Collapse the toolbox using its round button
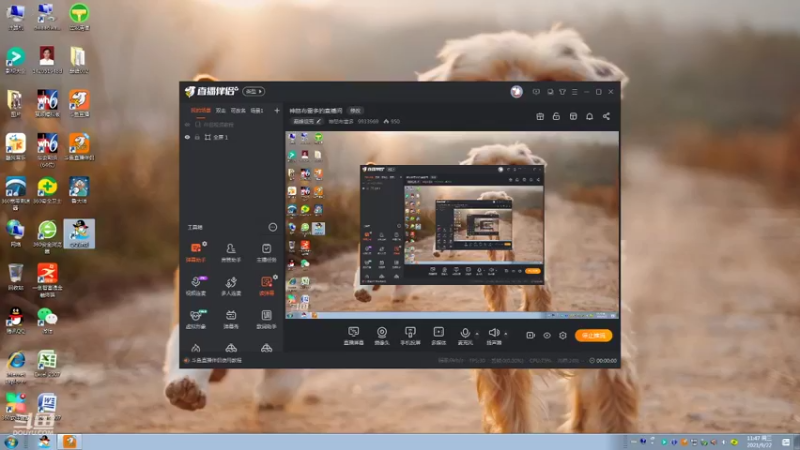The height and width of the screenshot is (450, 800). click(273, 227)
